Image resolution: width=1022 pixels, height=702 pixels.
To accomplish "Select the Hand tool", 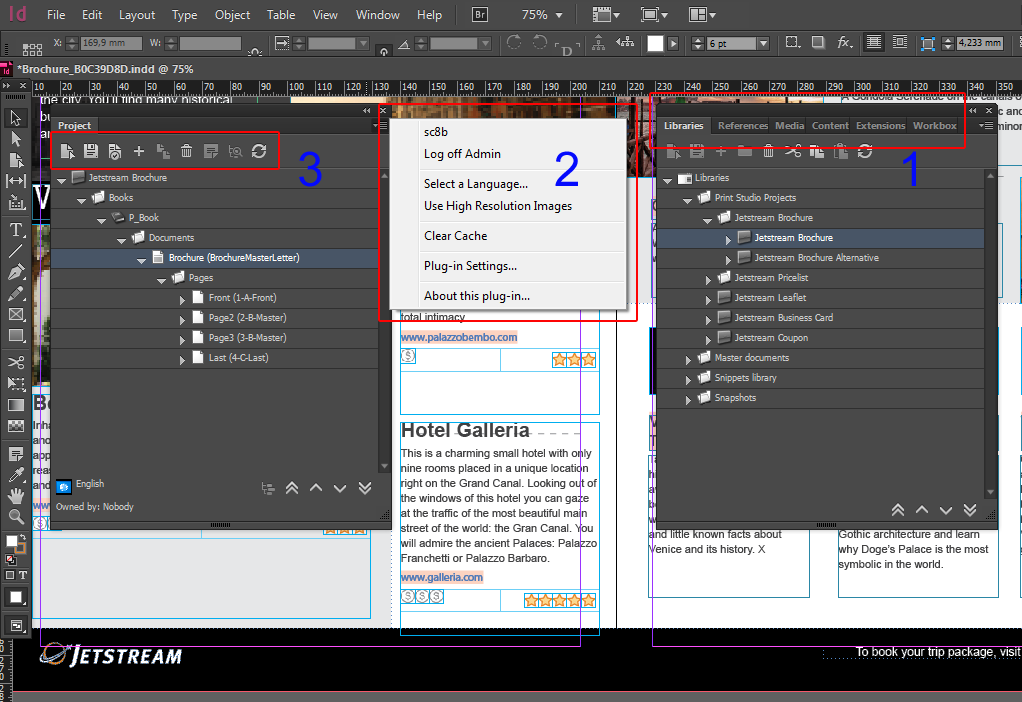I will click(x=16, y=495).
